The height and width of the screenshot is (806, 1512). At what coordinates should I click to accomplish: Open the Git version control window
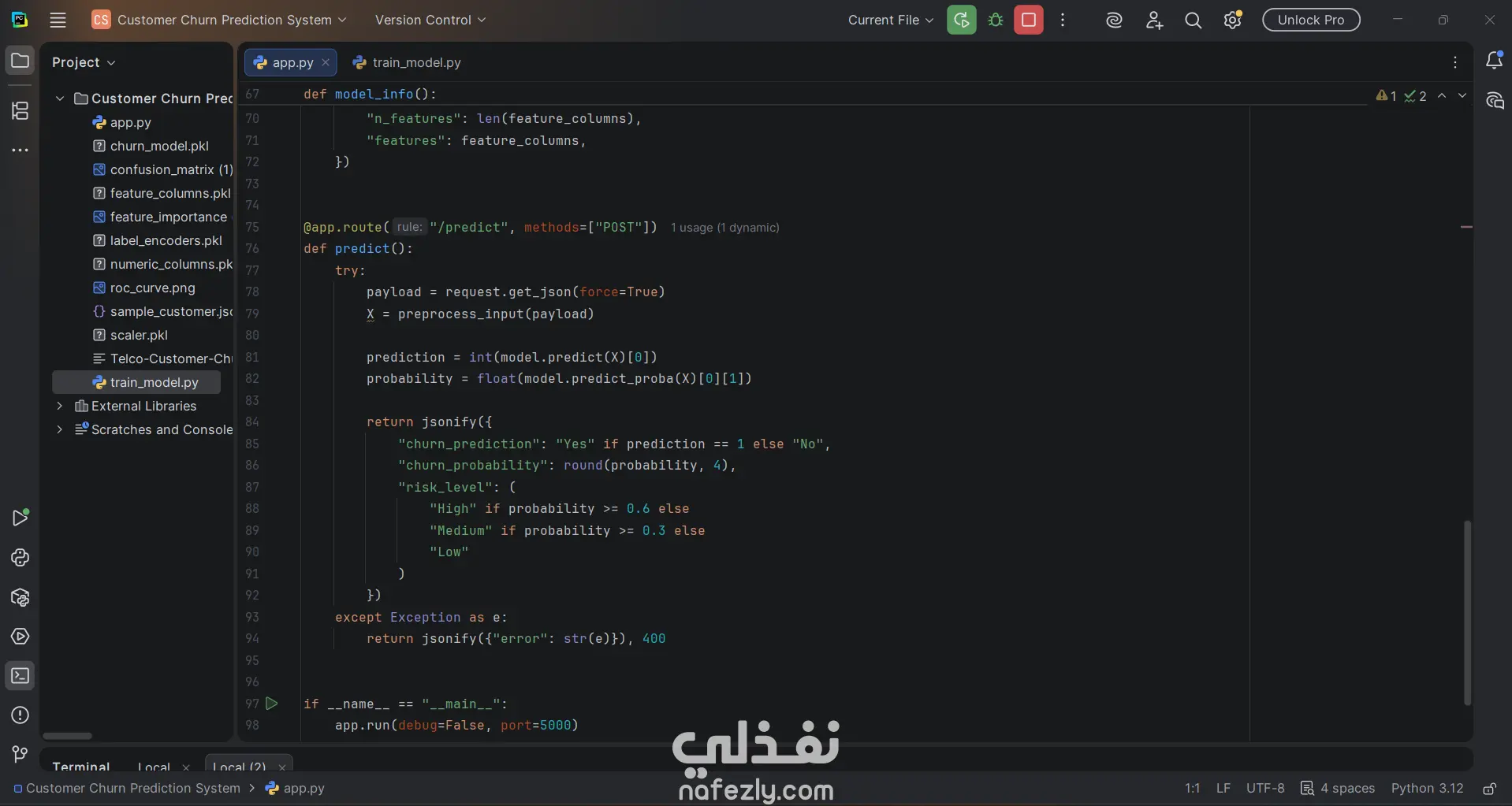[20, 754]
